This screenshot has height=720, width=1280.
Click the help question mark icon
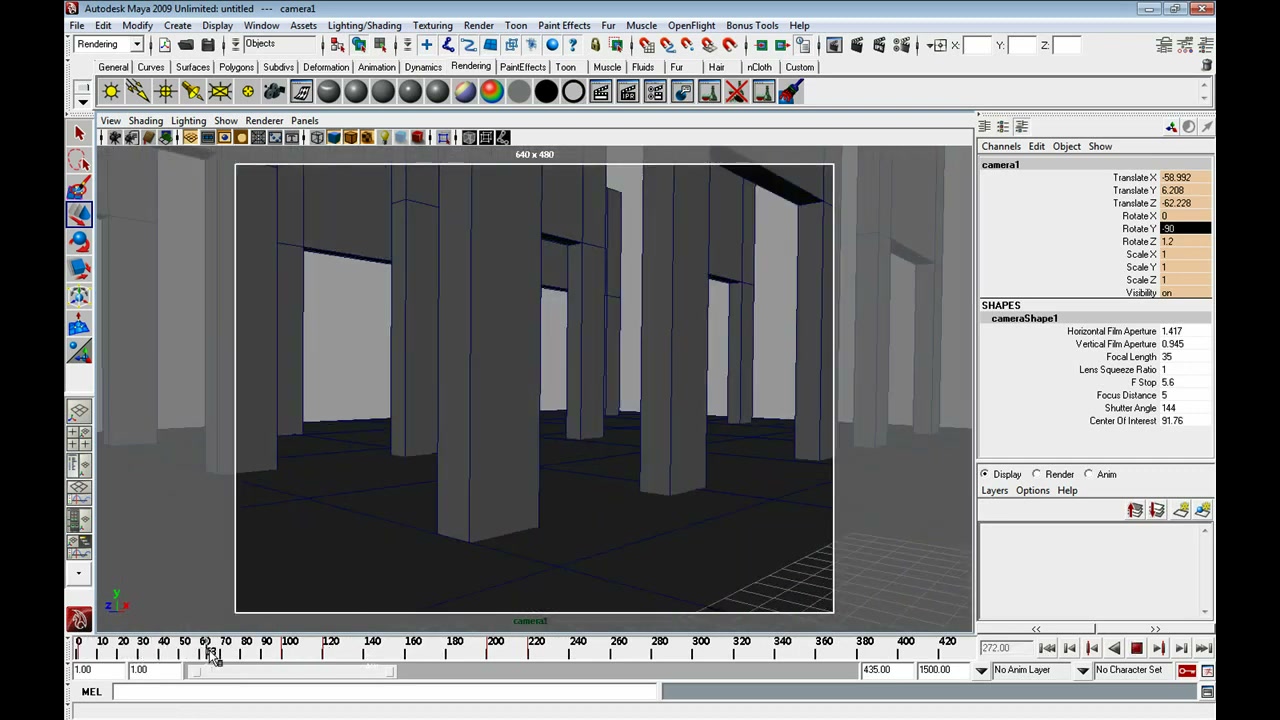click(x=573, y=45)
